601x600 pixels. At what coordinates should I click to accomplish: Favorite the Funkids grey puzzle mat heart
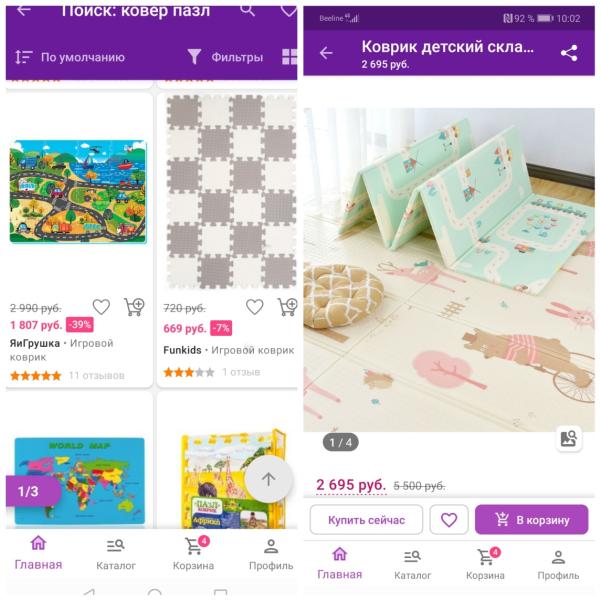coord(255,307)
